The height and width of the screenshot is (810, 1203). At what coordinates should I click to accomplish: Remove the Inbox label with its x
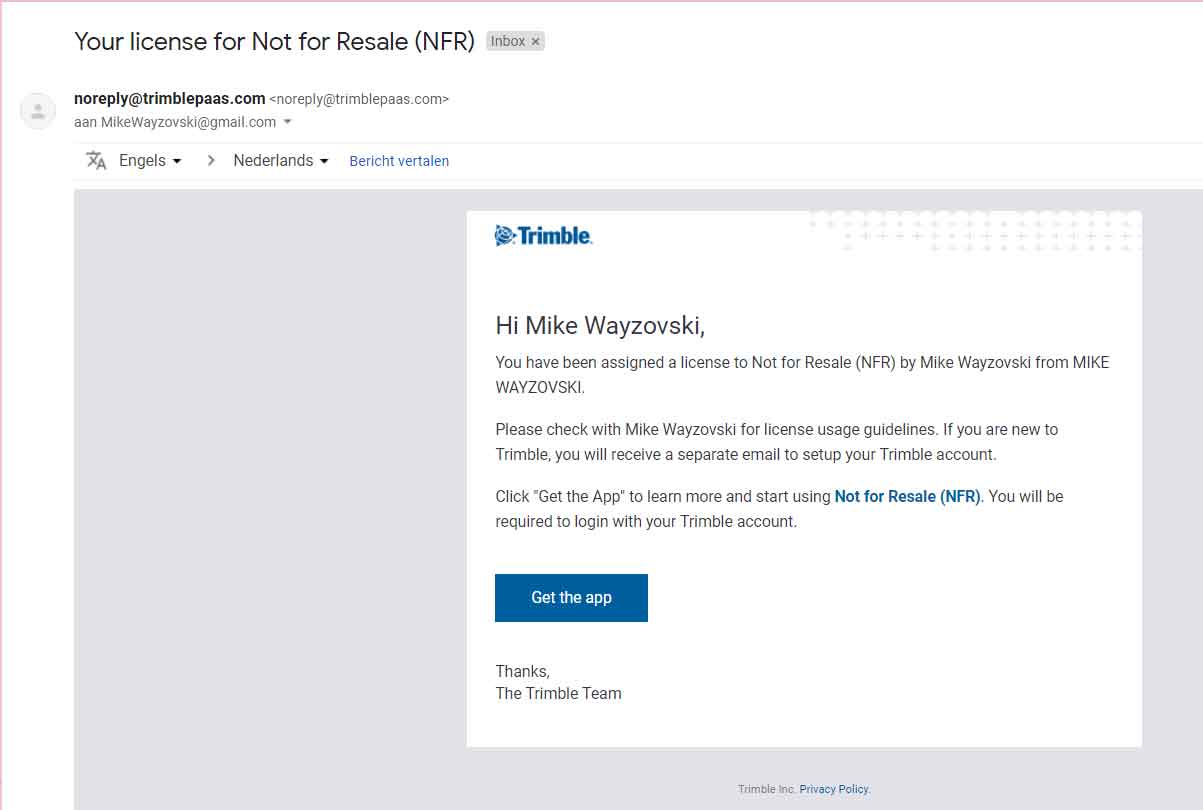click(x=535, y=42)
